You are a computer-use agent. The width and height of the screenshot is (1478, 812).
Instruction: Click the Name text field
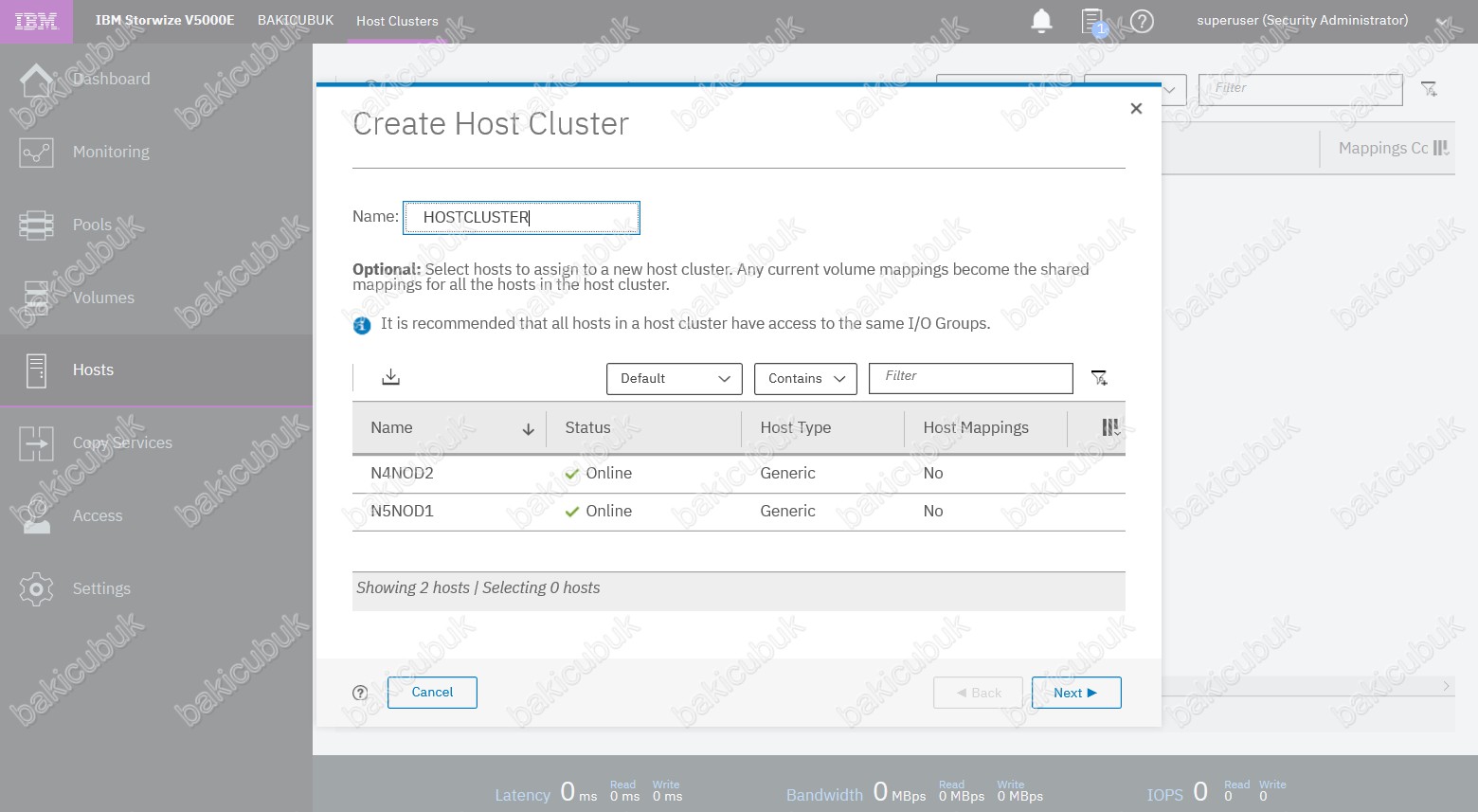(x=521, y=217)
